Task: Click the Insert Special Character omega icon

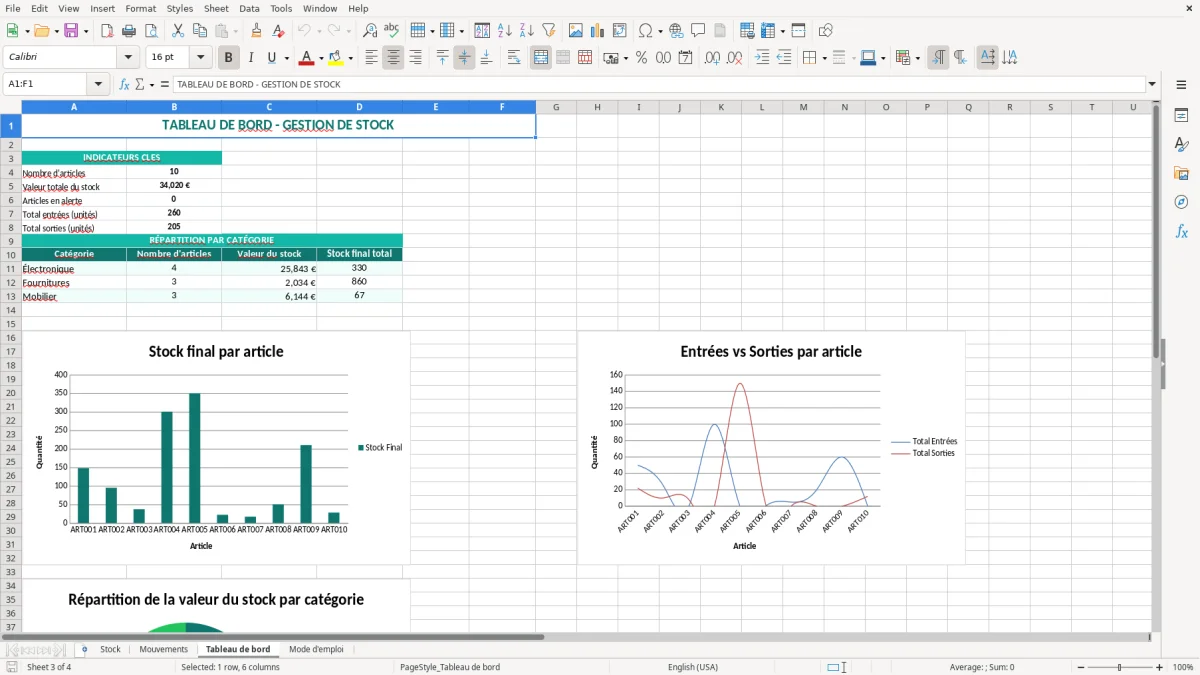Action: coord(645,31)
